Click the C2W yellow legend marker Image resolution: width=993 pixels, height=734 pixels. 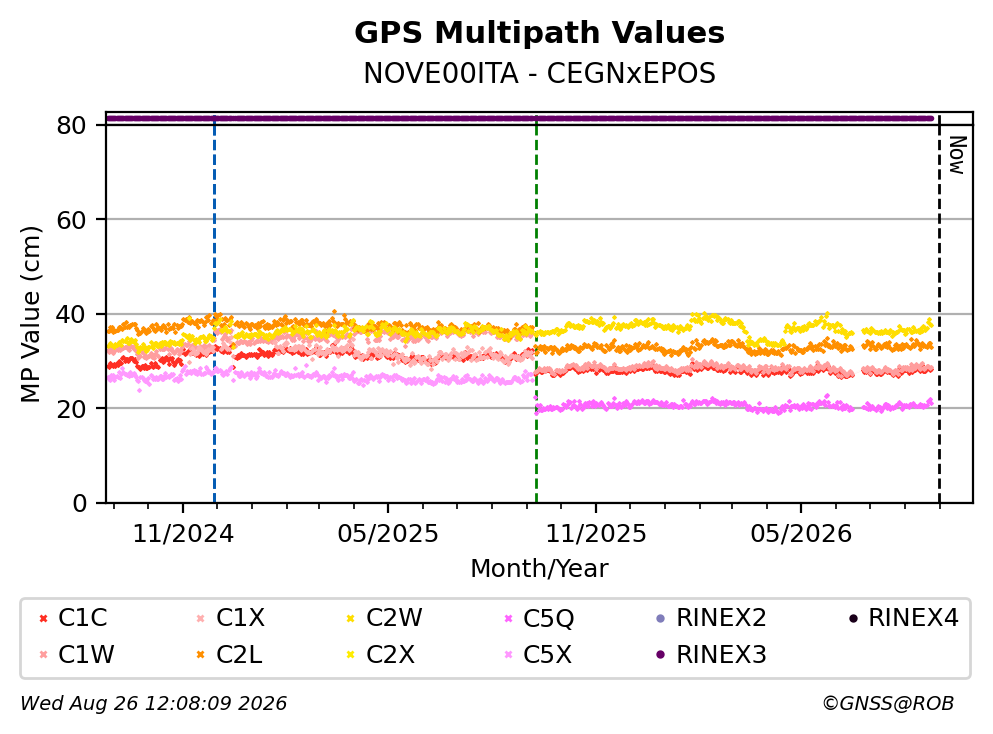click(x=351, y=618)
